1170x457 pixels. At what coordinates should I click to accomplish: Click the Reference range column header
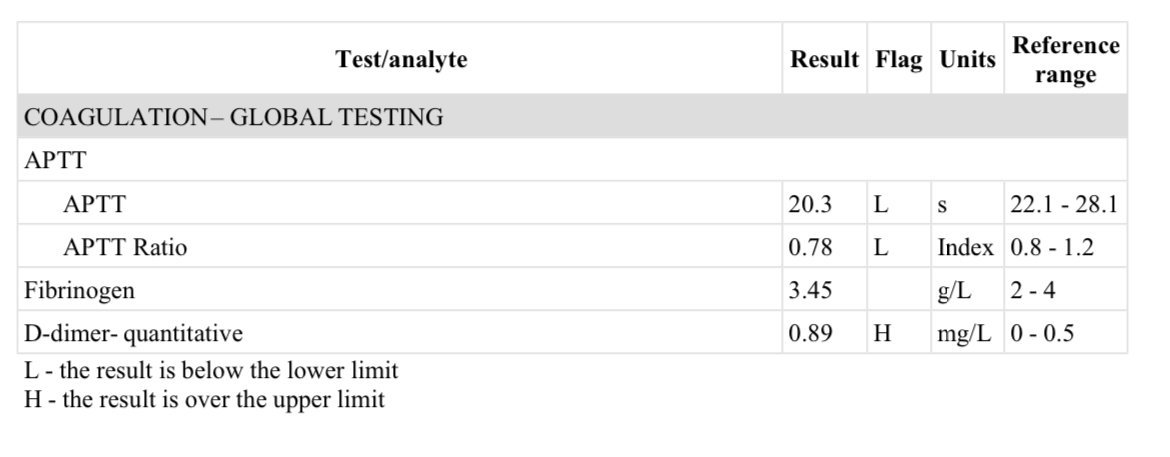click(1065, 60)
